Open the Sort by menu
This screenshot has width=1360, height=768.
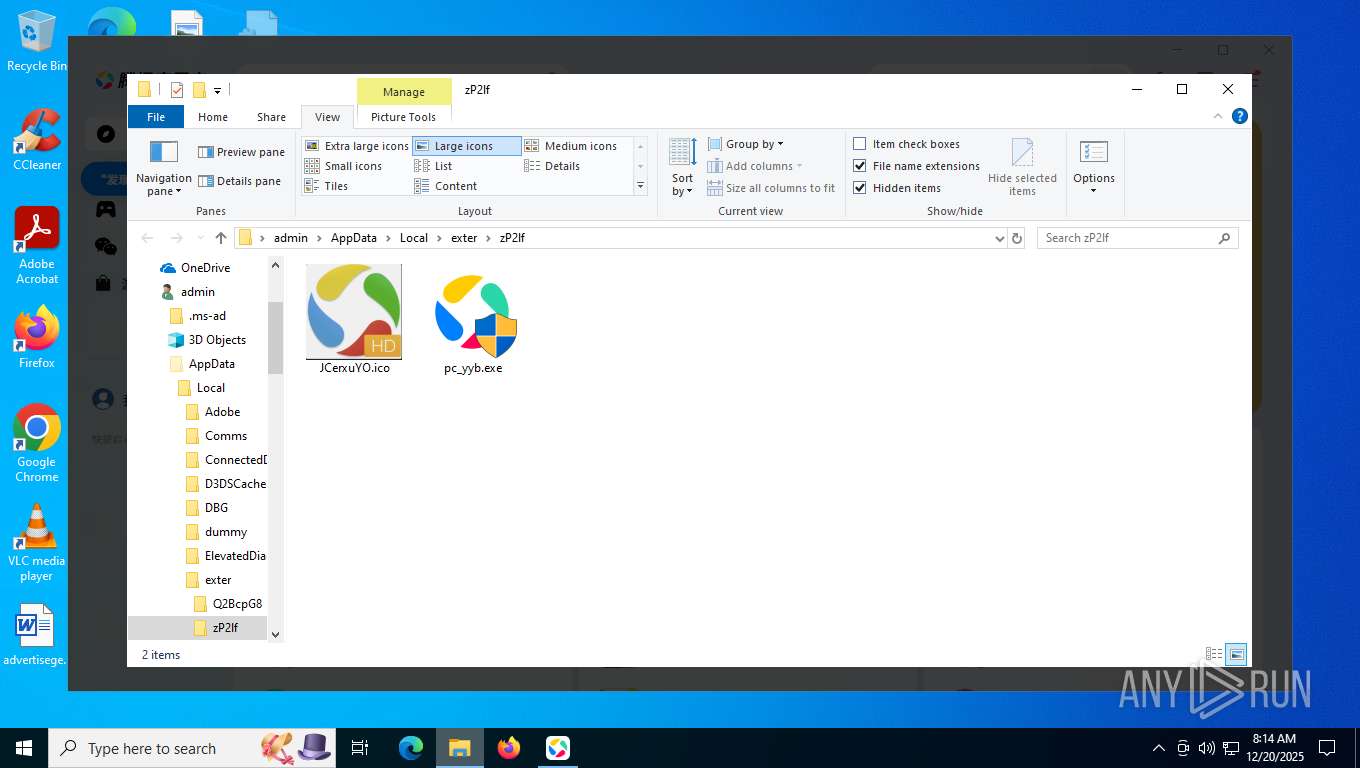[x=682, y=168]
